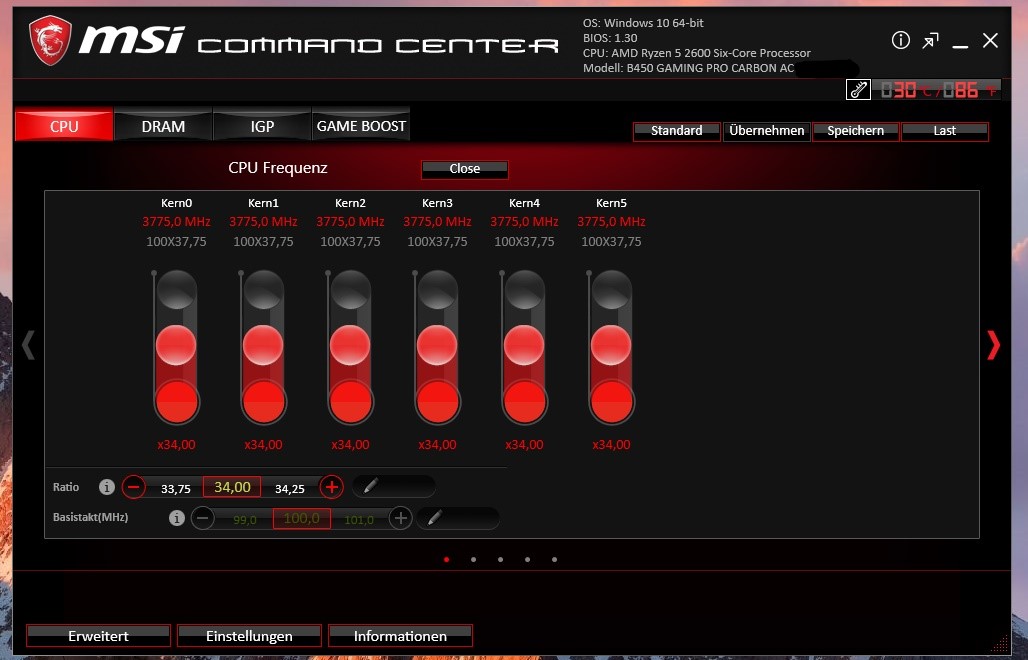Go to next page with right chevron
This screenshot has width=1028, height=660.
tap(993, 345)
